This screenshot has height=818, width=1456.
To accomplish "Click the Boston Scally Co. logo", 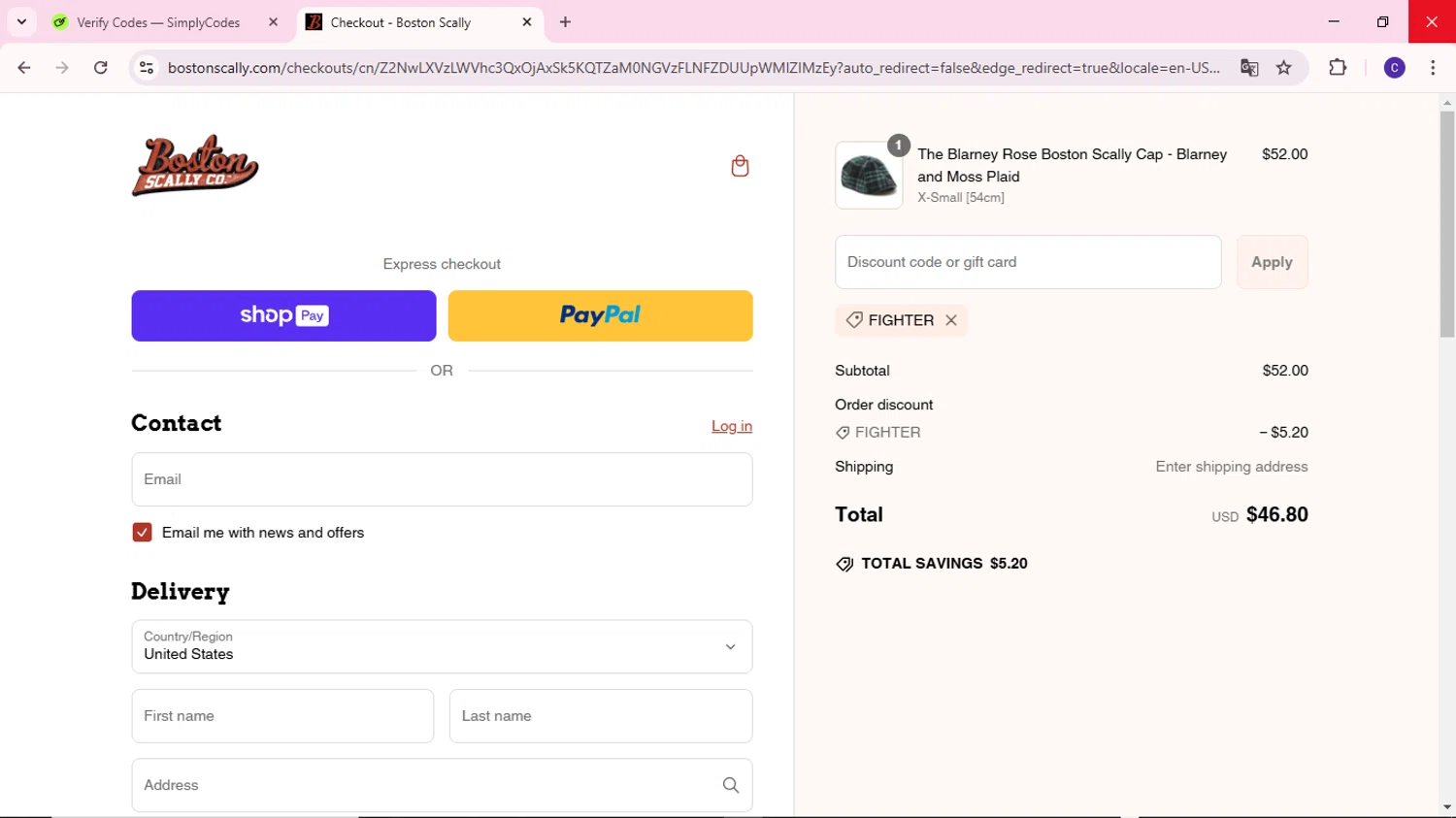I will [x=195, y=166].
